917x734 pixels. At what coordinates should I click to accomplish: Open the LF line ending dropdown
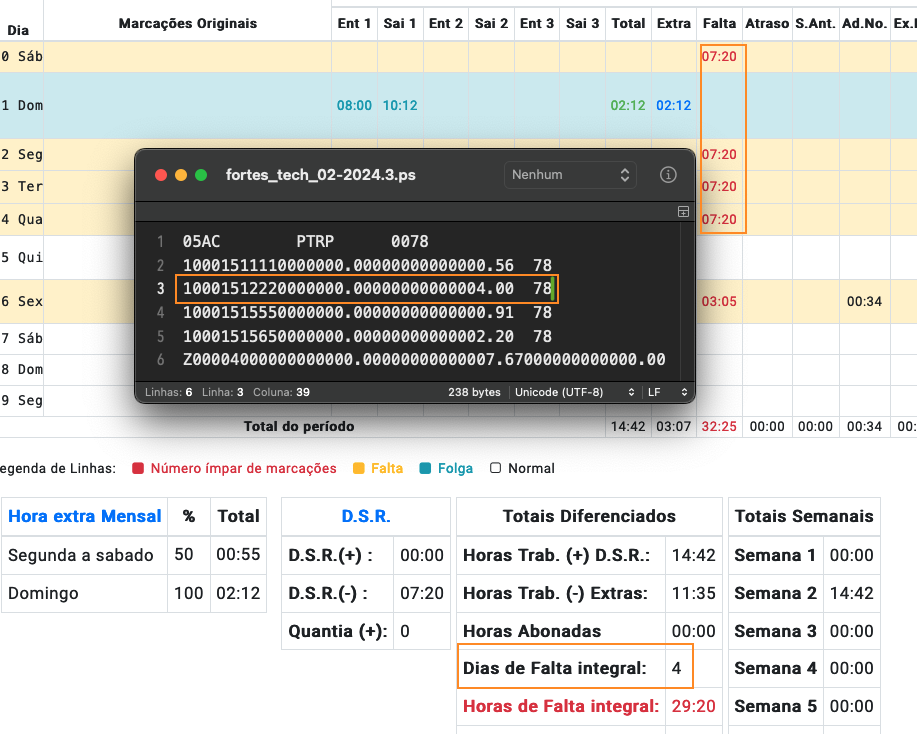[667, 392]
